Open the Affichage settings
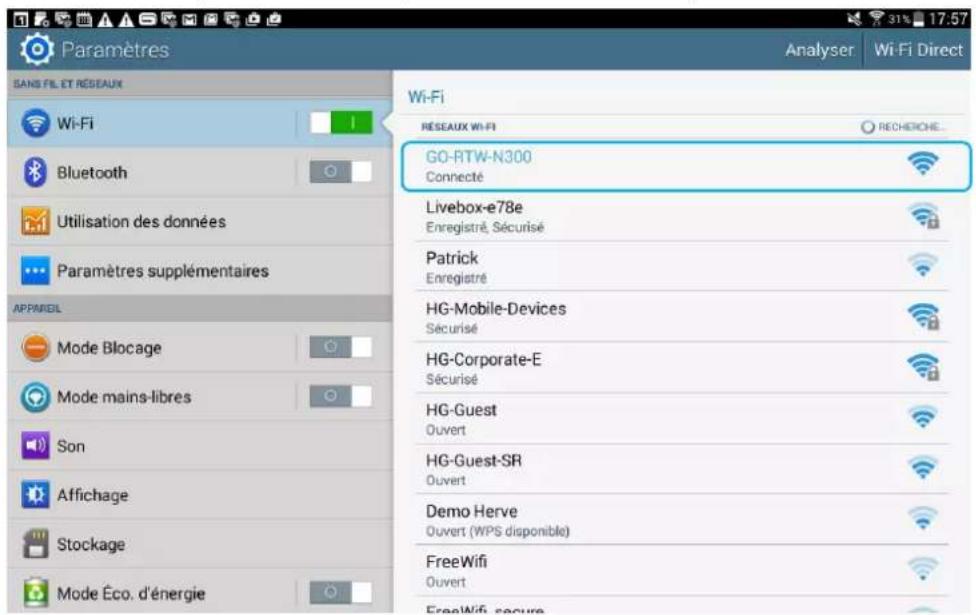Screen dimensions: 976x615 (200, 495)
